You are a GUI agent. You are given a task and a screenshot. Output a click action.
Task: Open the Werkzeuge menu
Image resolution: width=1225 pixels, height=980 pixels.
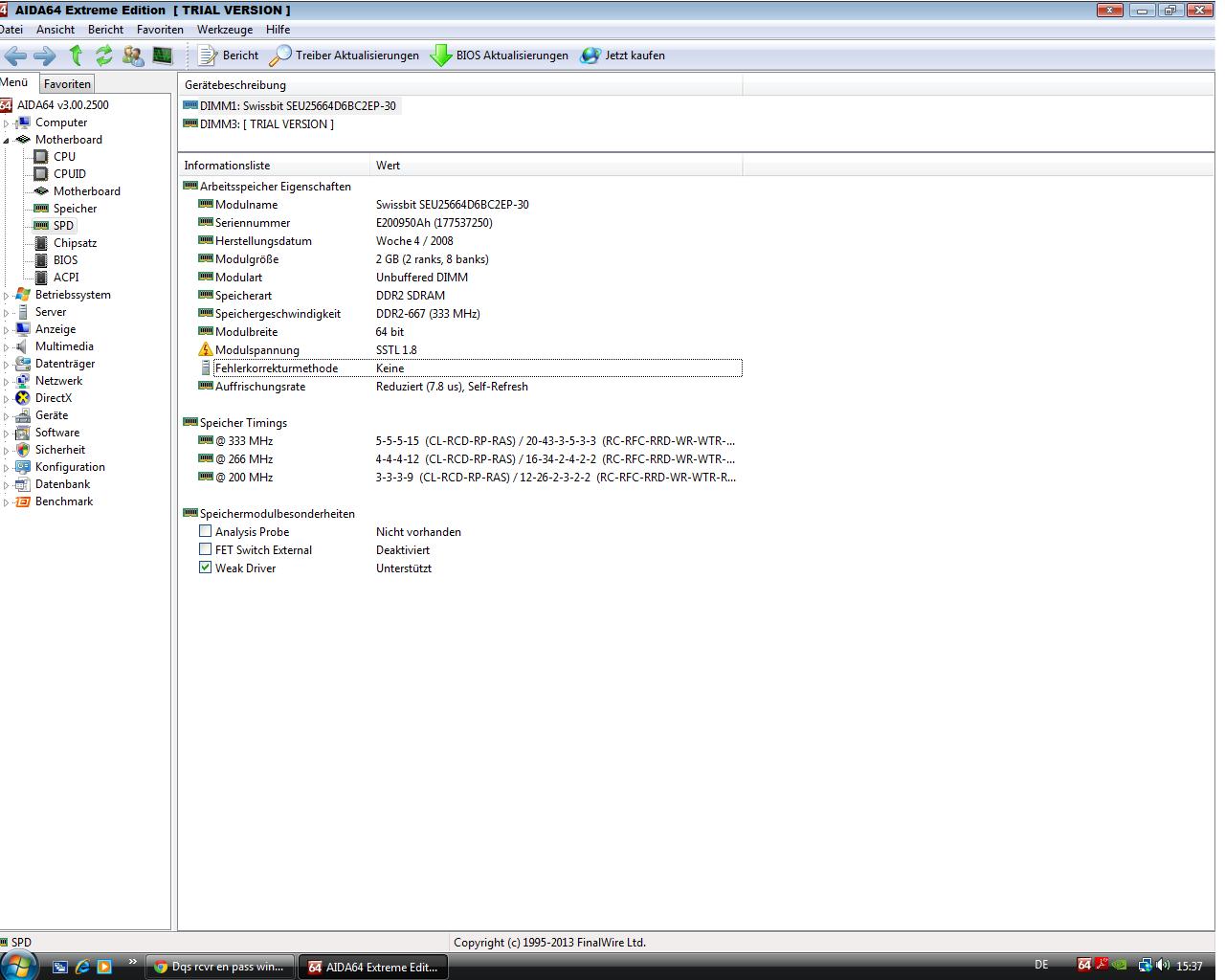pyautogui.click(x=225, y=30)
